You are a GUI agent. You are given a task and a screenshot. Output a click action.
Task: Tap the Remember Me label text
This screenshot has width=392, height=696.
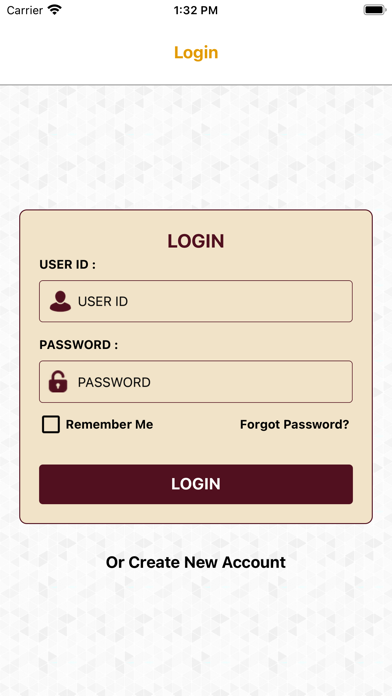pyautogui.click(x=109, y=424)
